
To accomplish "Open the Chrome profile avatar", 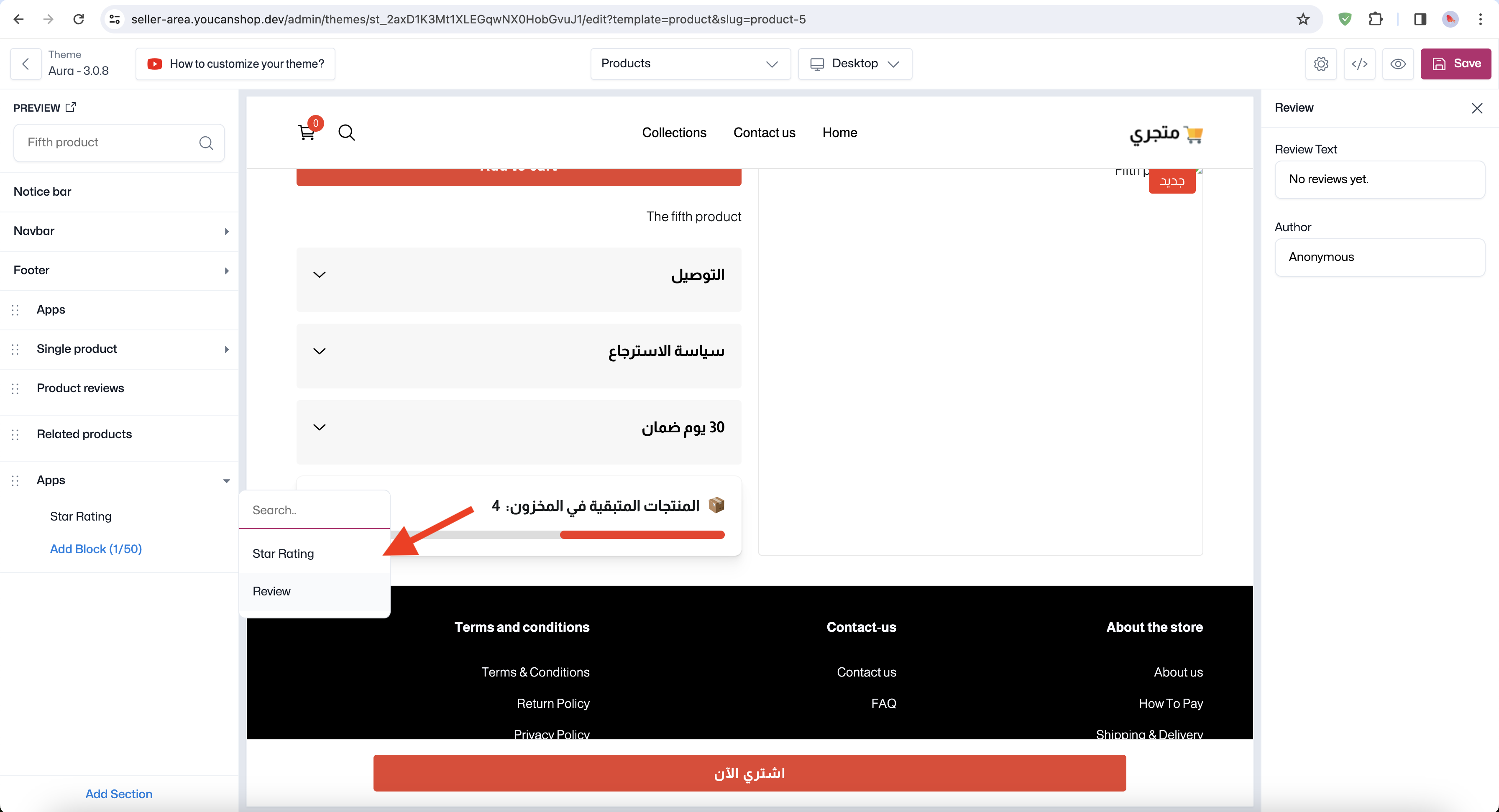I will point(1451,19).
